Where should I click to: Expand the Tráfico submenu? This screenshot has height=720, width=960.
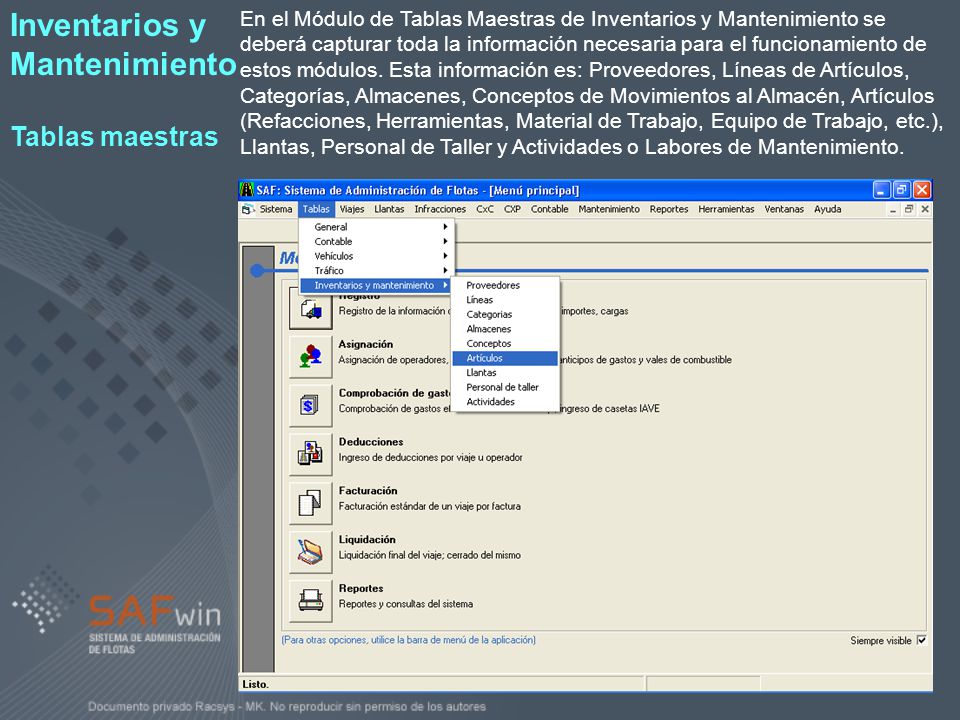(x=376, y=271)
